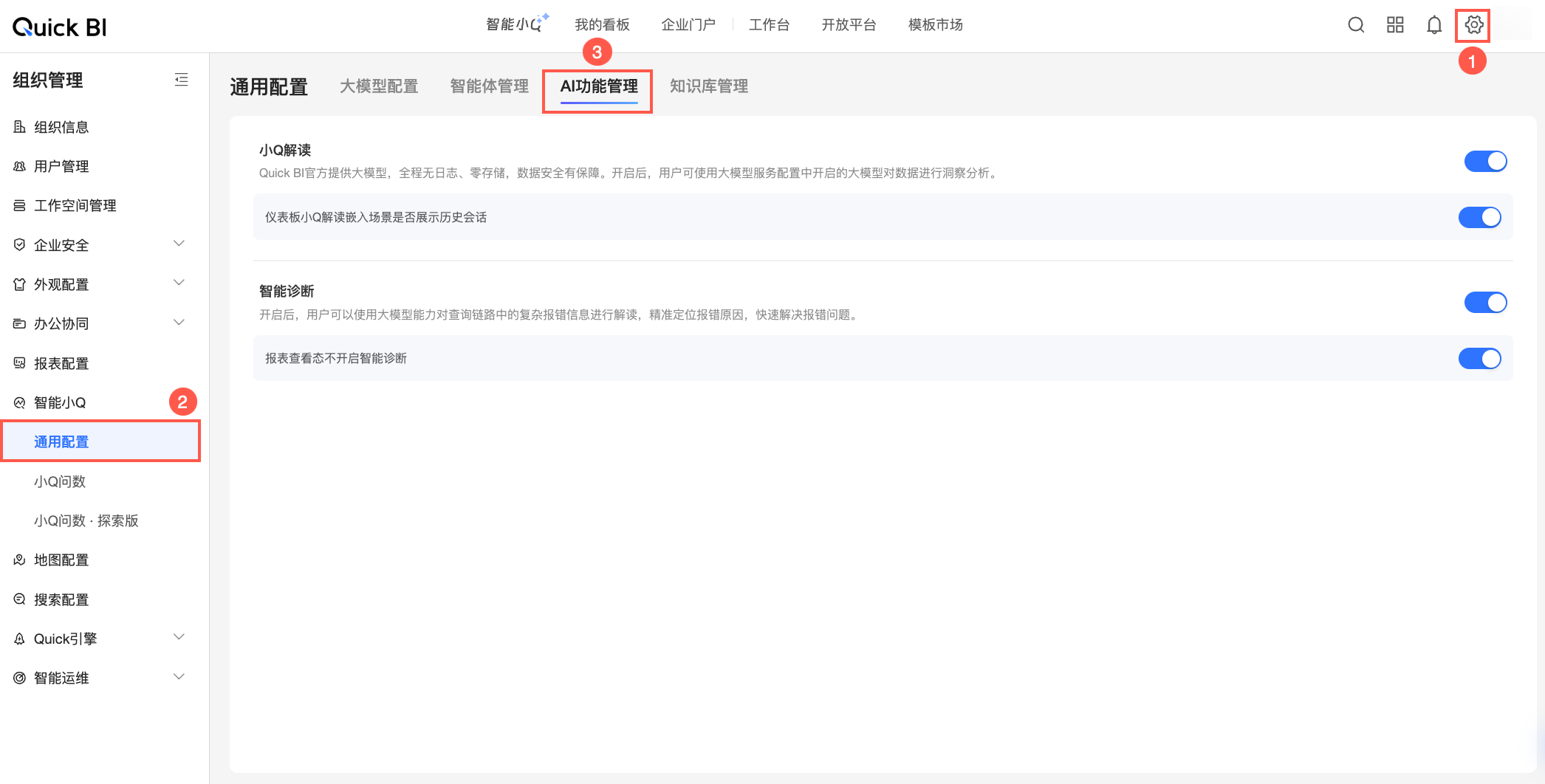Click the 搜索配置 search icon
This screenshot has width=1545, height=784.
pyautogui.click(x=20, y=599)
